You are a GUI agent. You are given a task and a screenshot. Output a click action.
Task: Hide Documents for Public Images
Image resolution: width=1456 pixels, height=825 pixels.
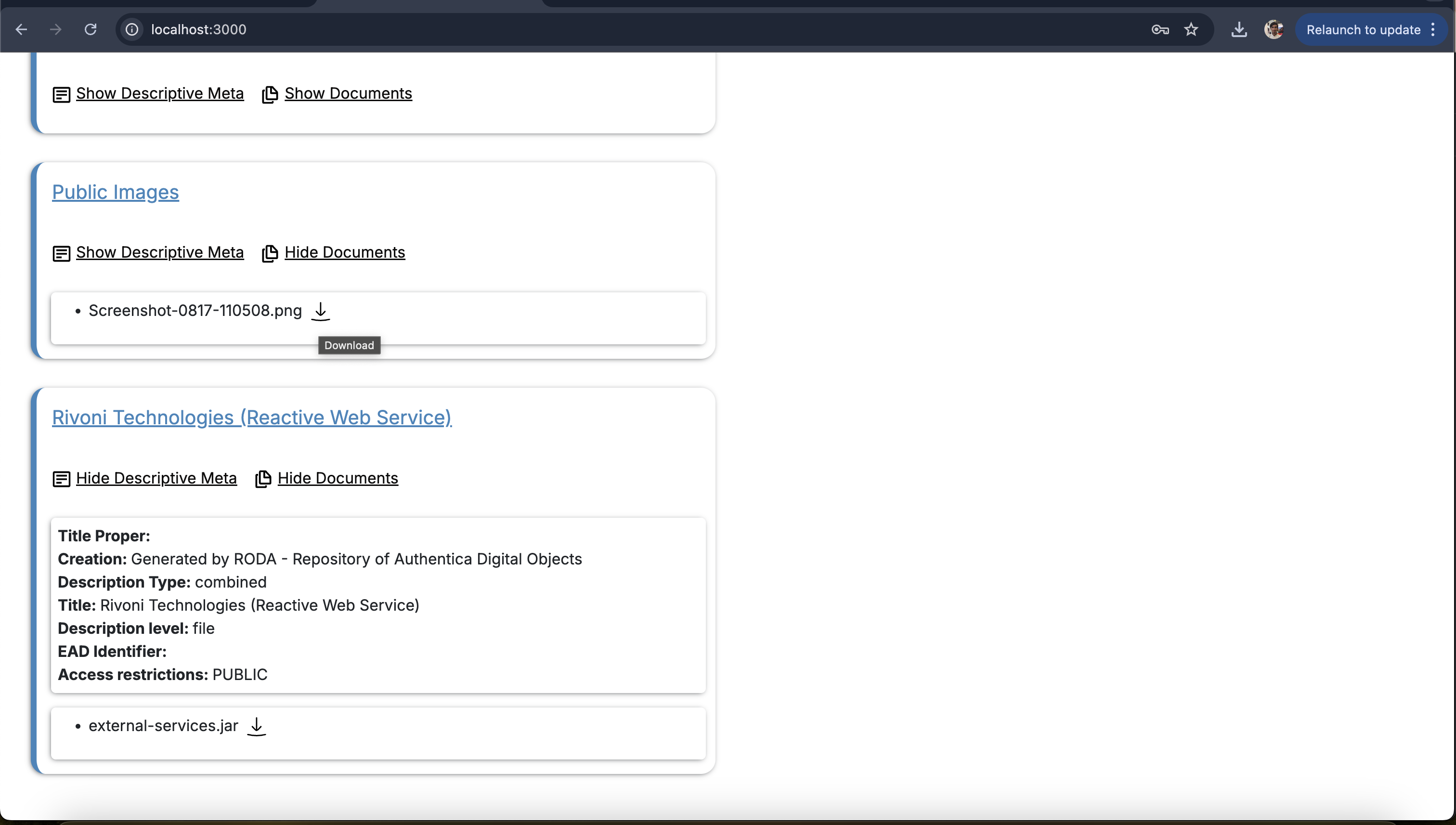[345, 252]
